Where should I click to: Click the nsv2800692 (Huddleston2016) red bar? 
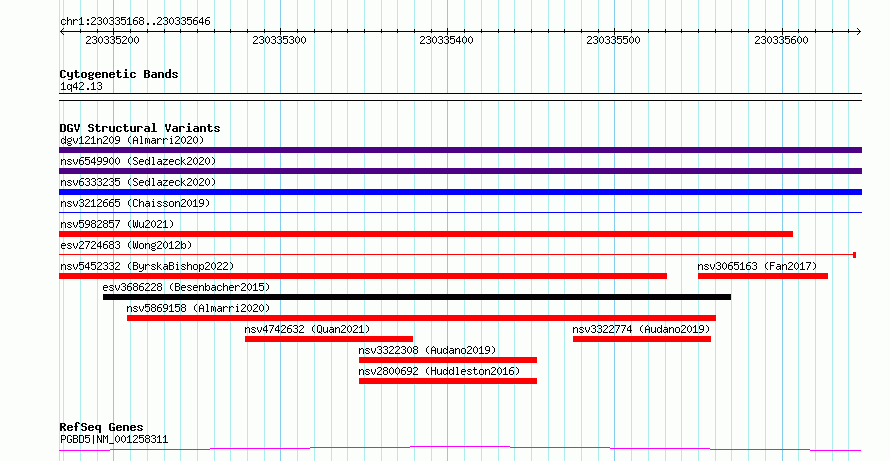tap(448, 381)
